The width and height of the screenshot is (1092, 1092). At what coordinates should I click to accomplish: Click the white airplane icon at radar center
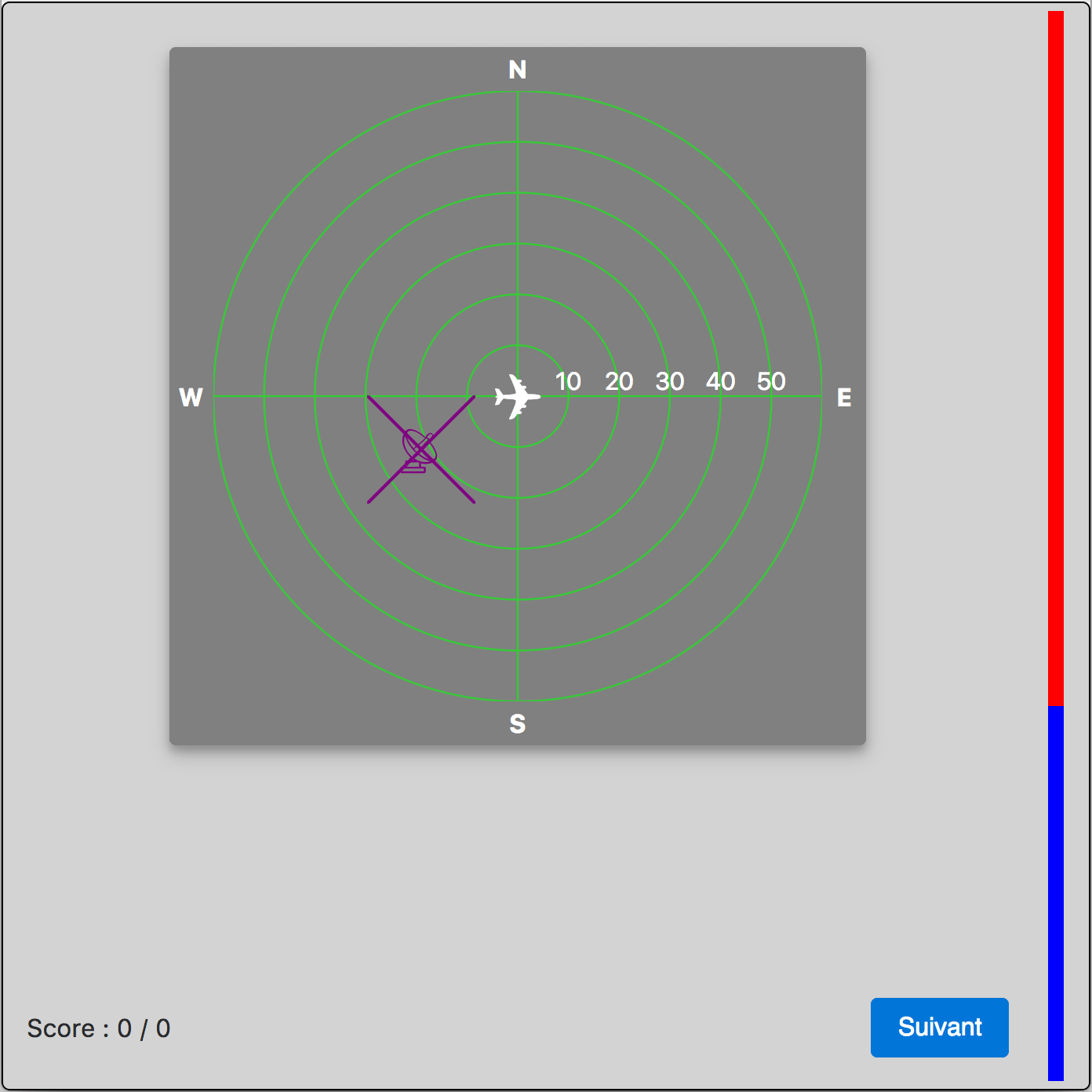517,396
